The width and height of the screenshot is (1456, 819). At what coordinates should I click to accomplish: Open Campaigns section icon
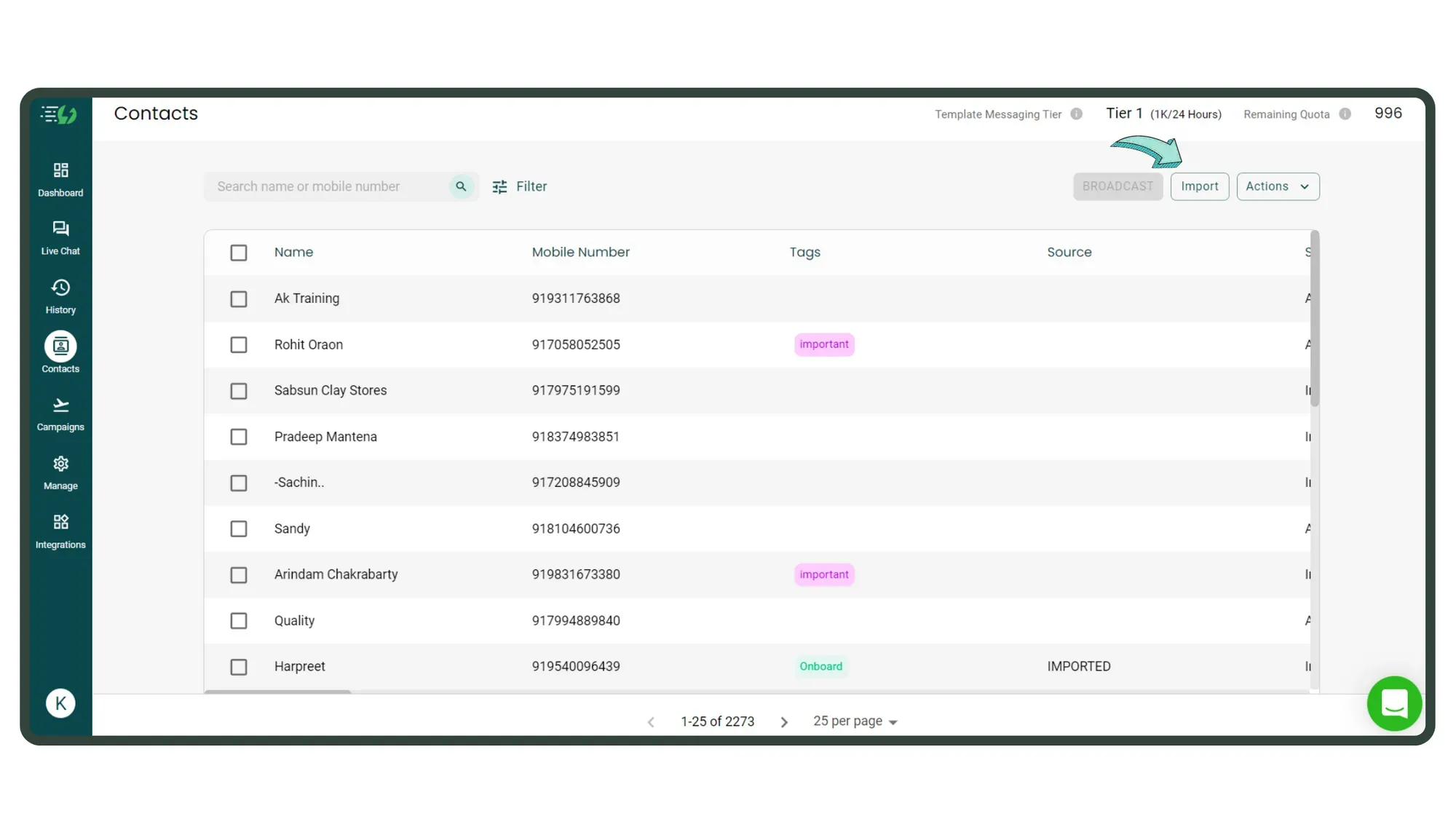[x=60, y=405]
